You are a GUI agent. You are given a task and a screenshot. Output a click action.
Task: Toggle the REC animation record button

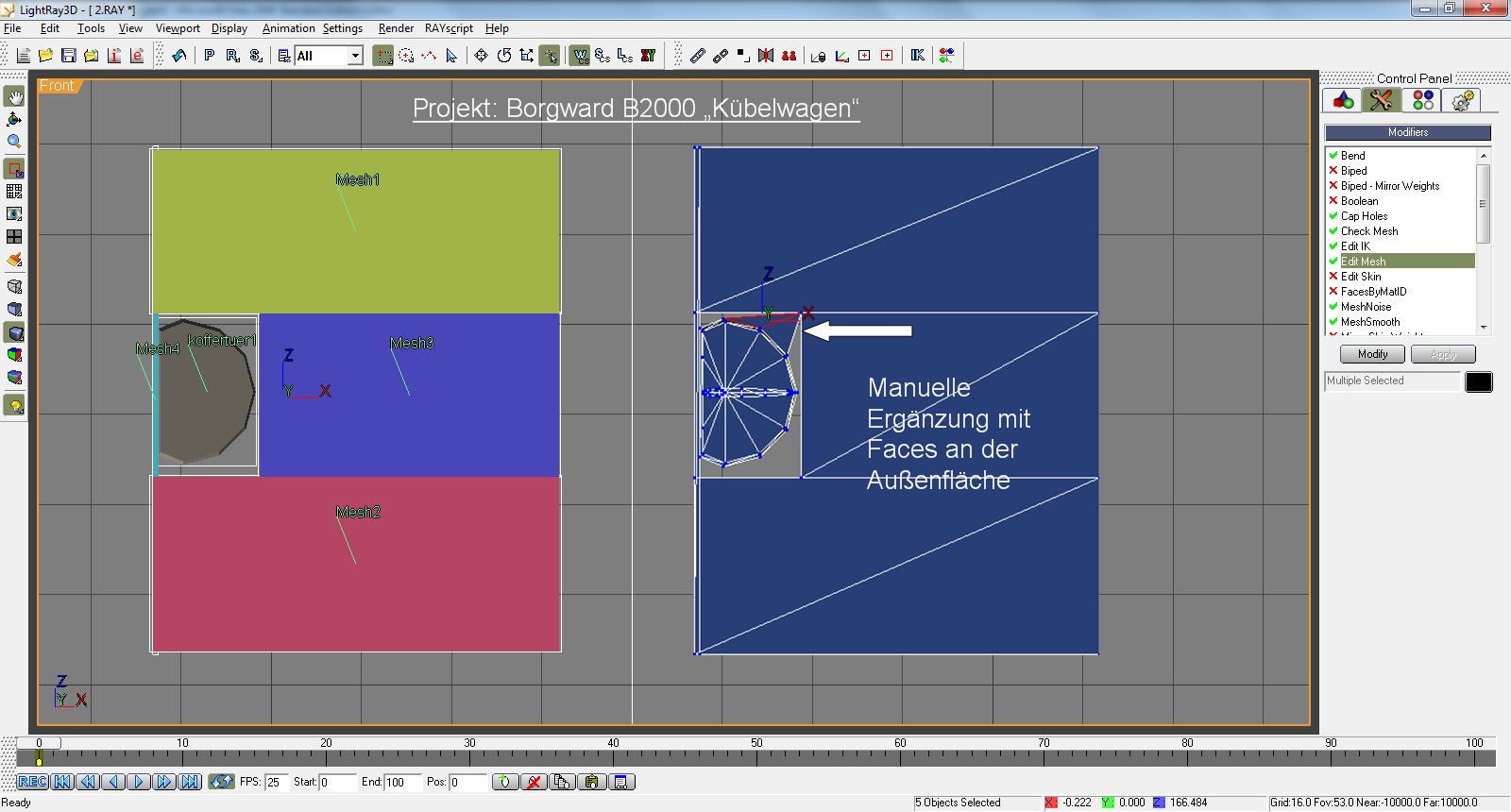32,782
